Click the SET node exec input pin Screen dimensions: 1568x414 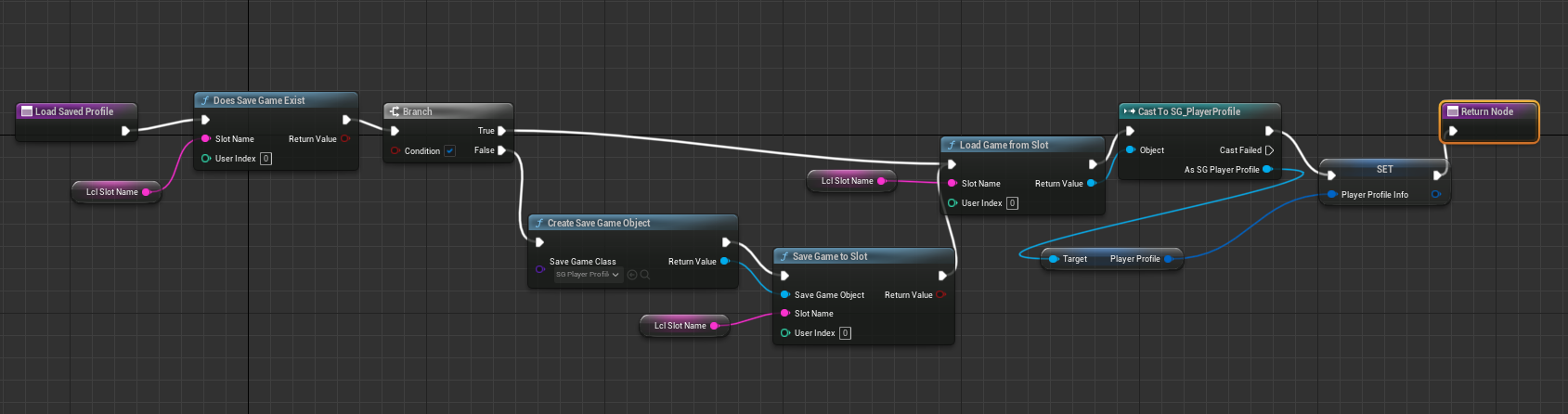[x=1330, y=175]
